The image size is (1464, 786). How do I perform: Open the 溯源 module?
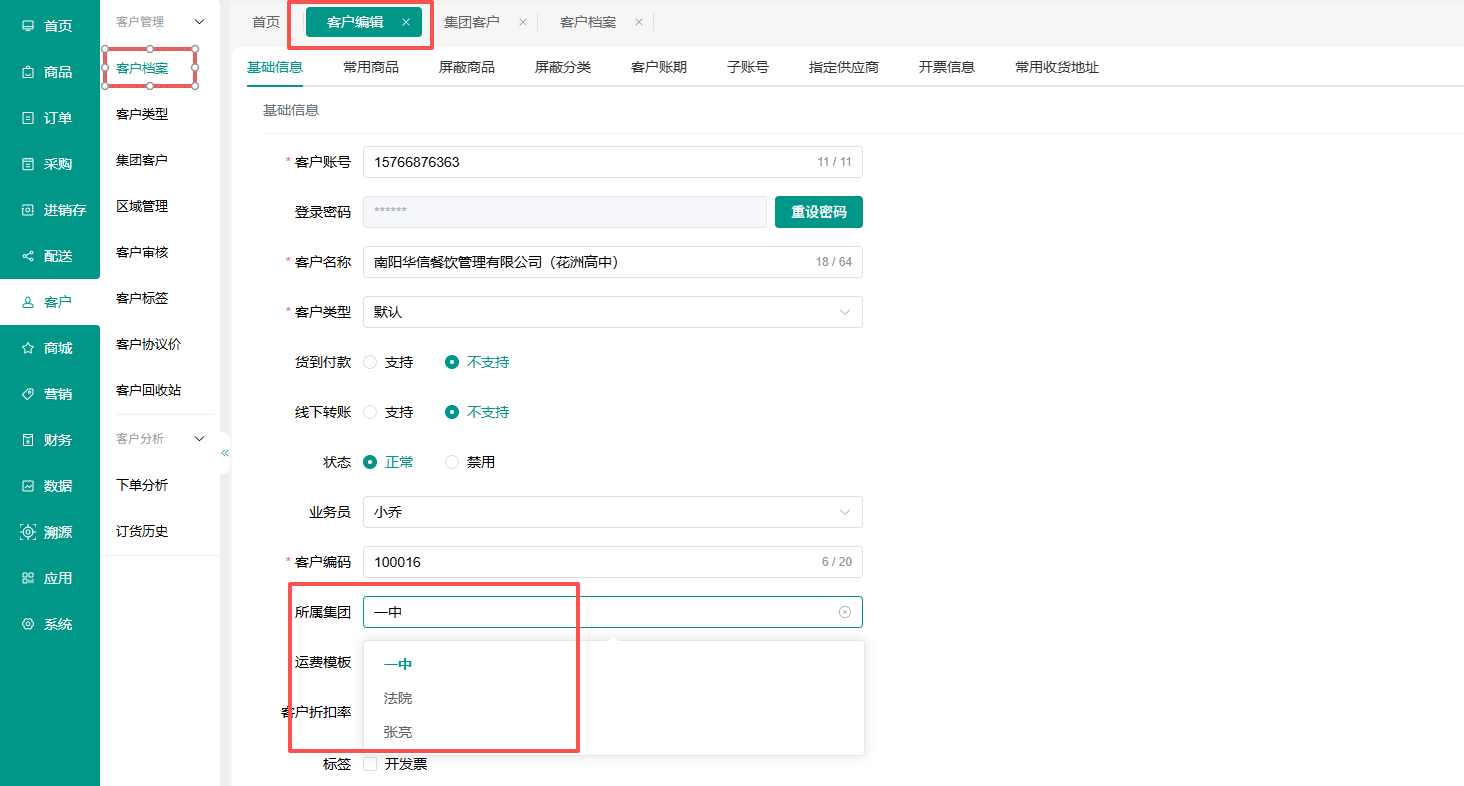click(x=50, y=532)
